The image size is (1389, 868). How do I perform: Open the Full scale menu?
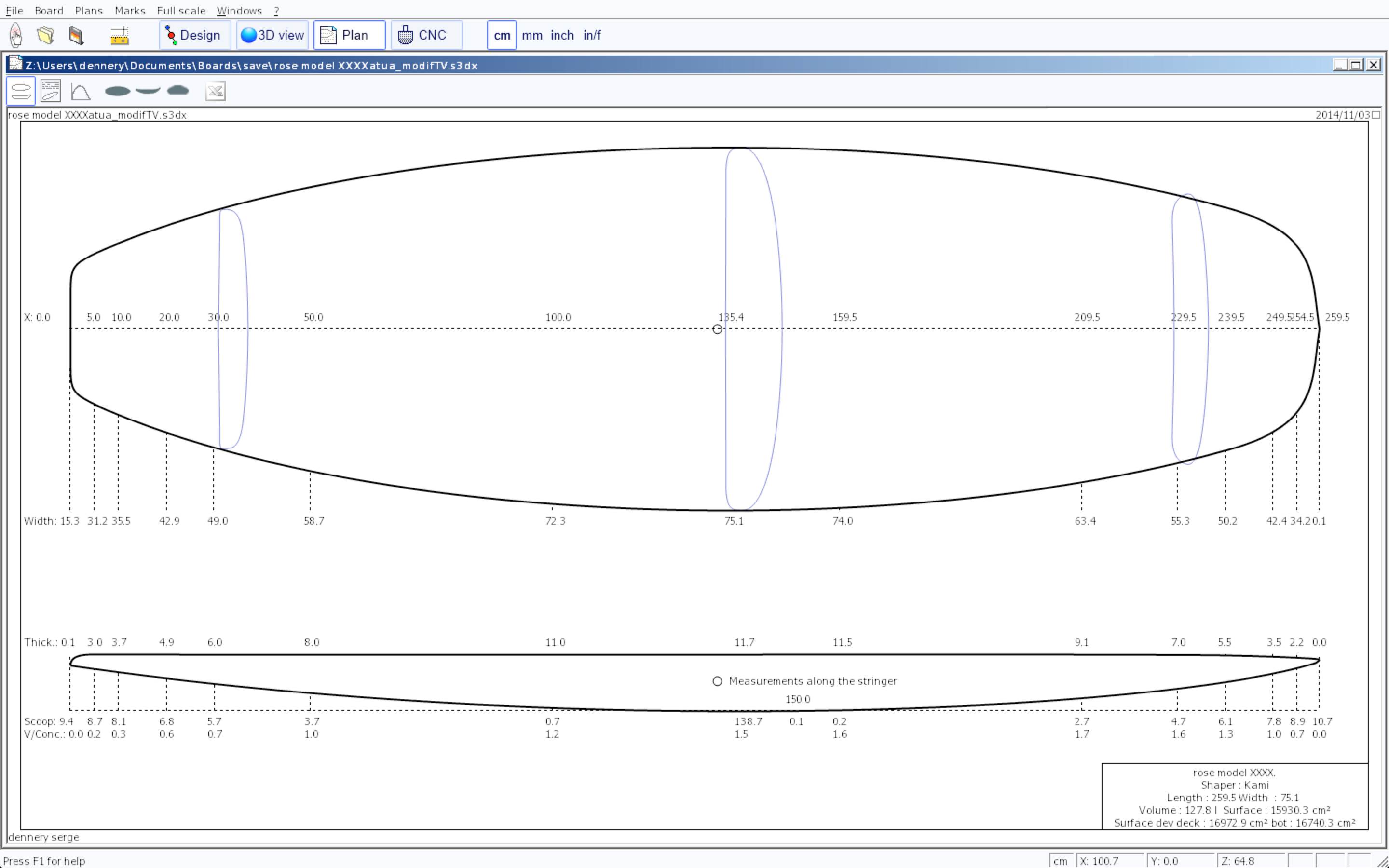click(x=181, y=10)
